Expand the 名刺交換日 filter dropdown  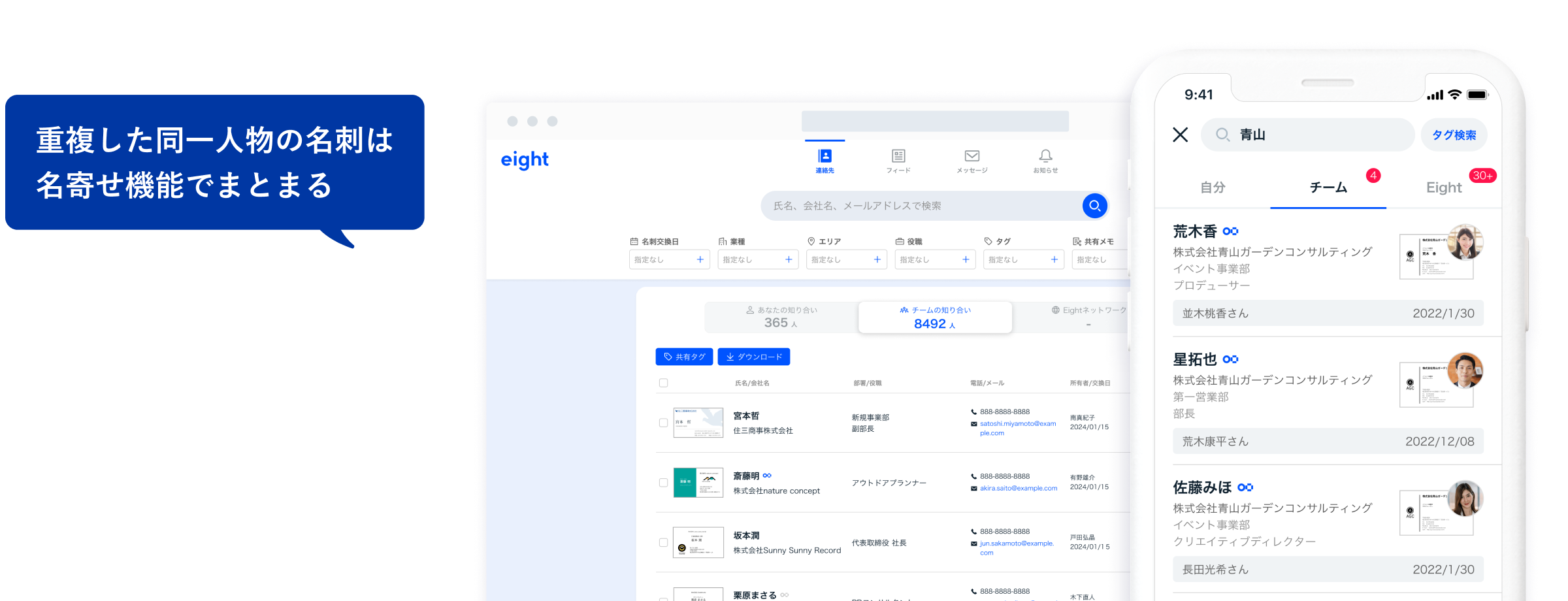(669, 259)
